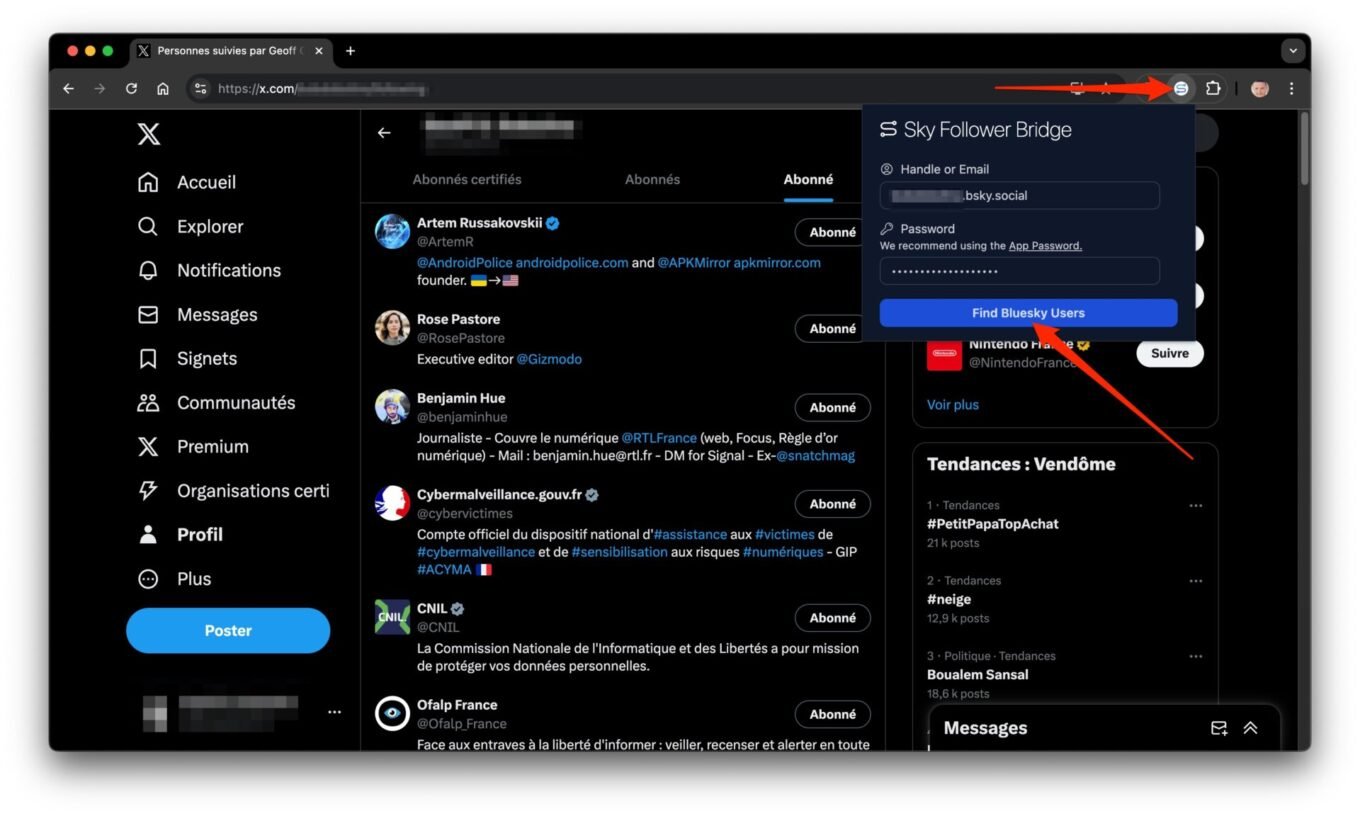Image resolution: width=1360 pixels, height=816 pixels.
Task: Select the Abonné tab
Action: point(808,179)
